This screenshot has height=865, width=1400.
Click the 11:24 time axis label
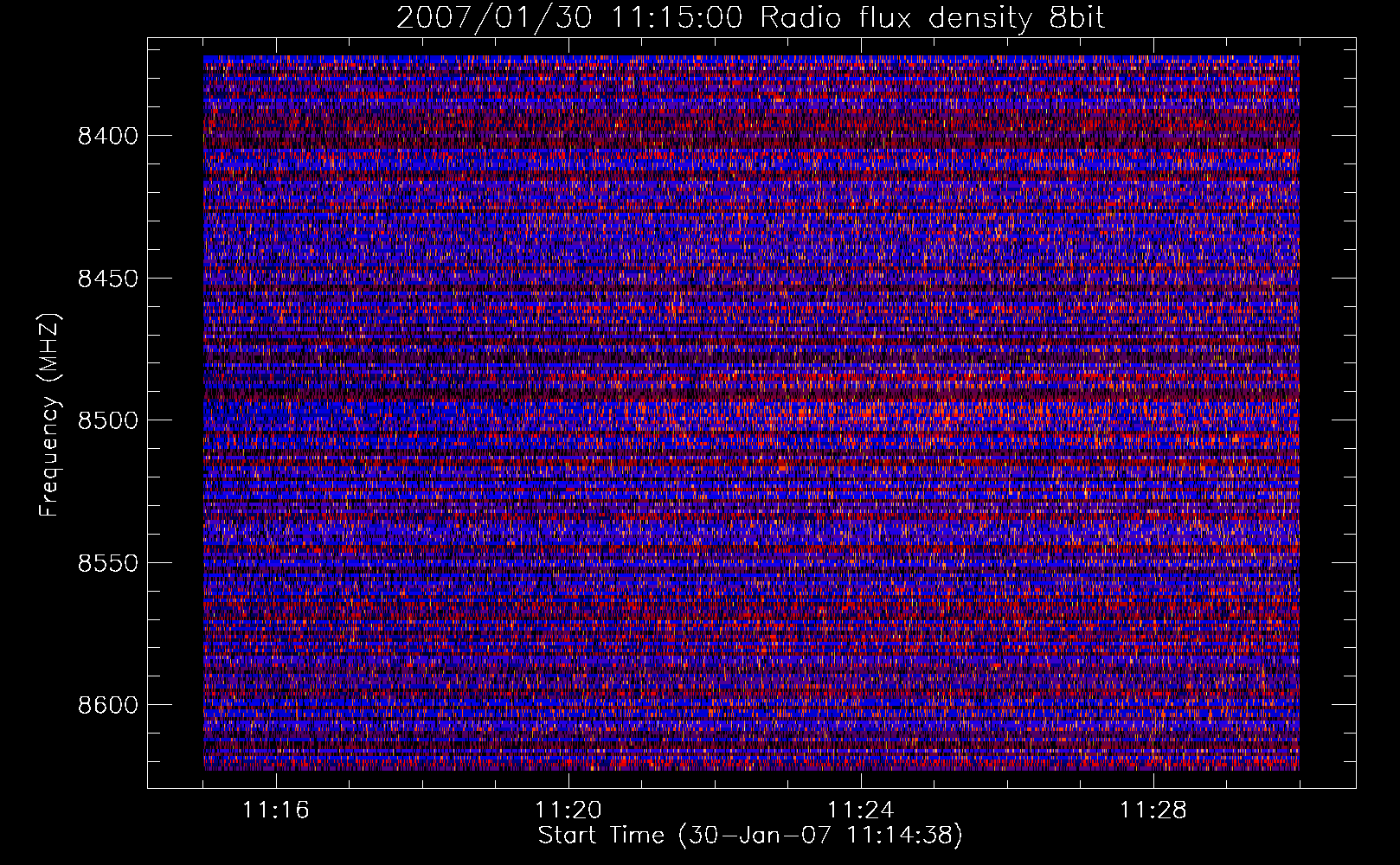(x=861, y=811)
